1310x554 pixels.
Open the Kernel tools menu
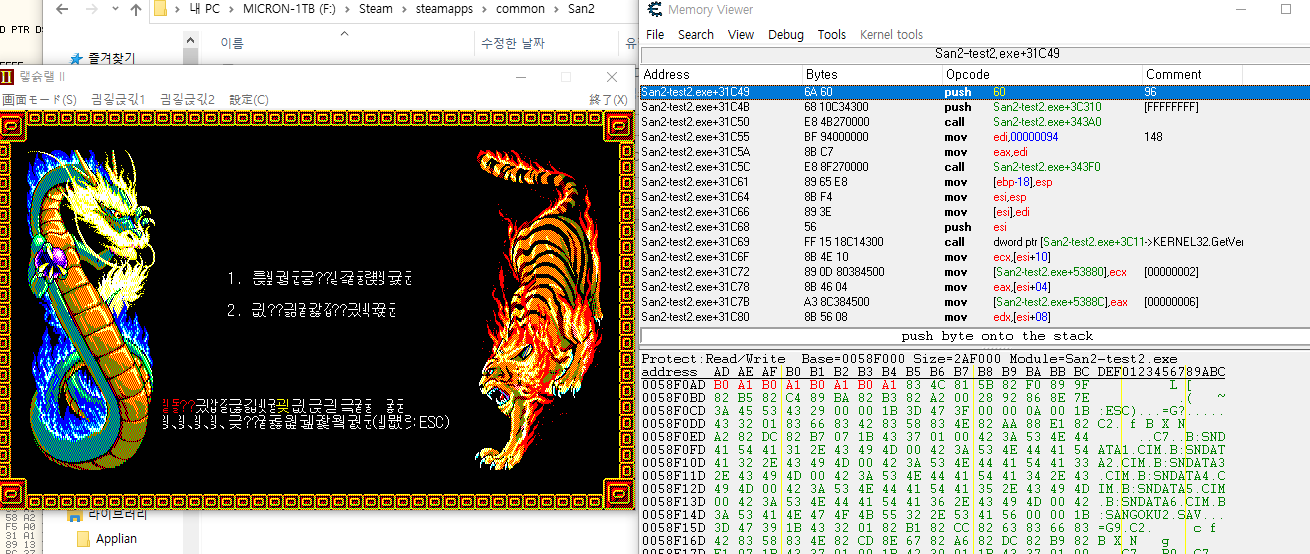[x=892, y=34]
